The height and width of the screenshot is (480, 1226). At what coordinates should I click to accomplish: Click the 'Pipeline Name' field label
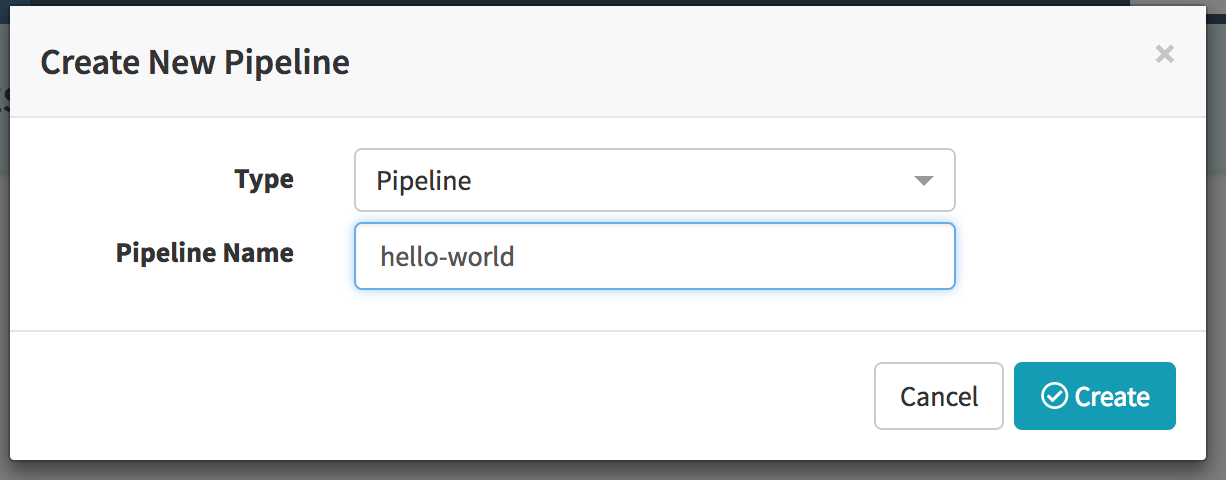pos(205,253)
